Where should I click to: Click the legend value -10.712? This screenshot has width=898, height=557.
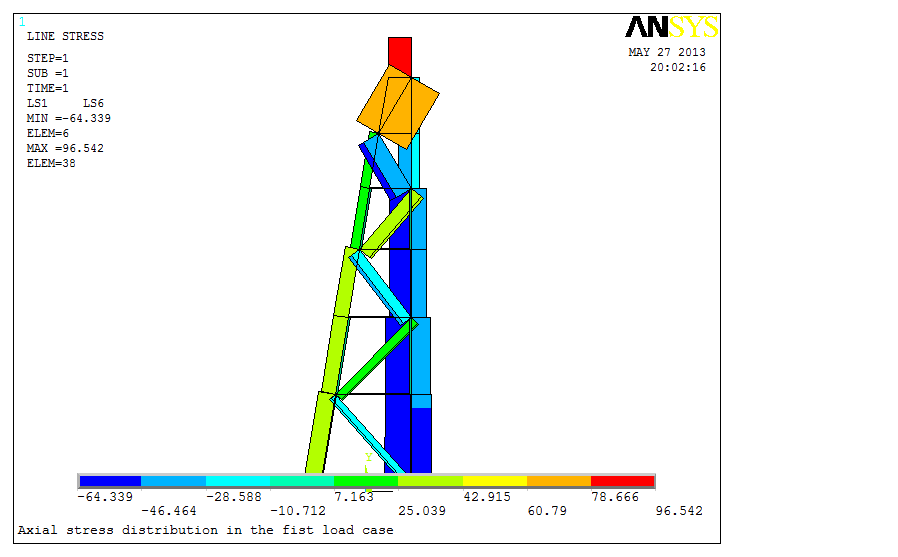pos(298,511)
